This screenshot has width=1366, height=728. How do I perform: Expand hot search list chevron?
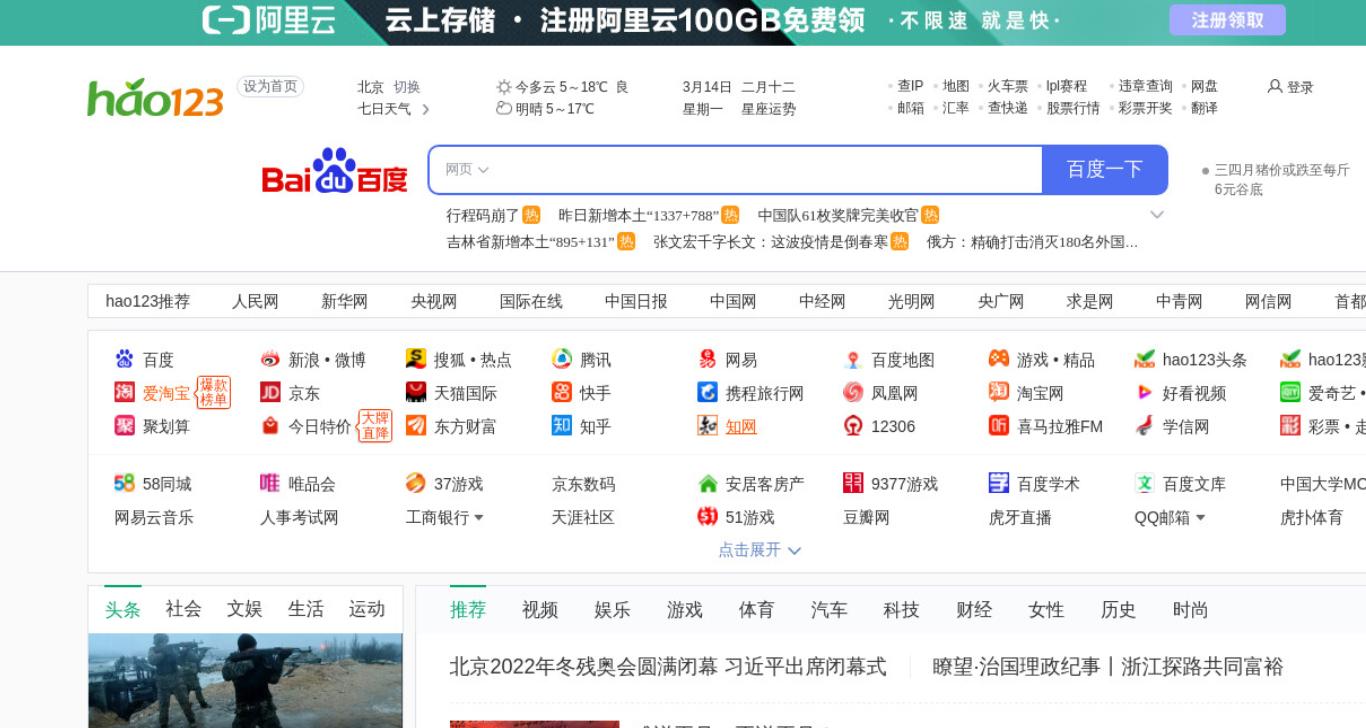tap(1157, 214)
